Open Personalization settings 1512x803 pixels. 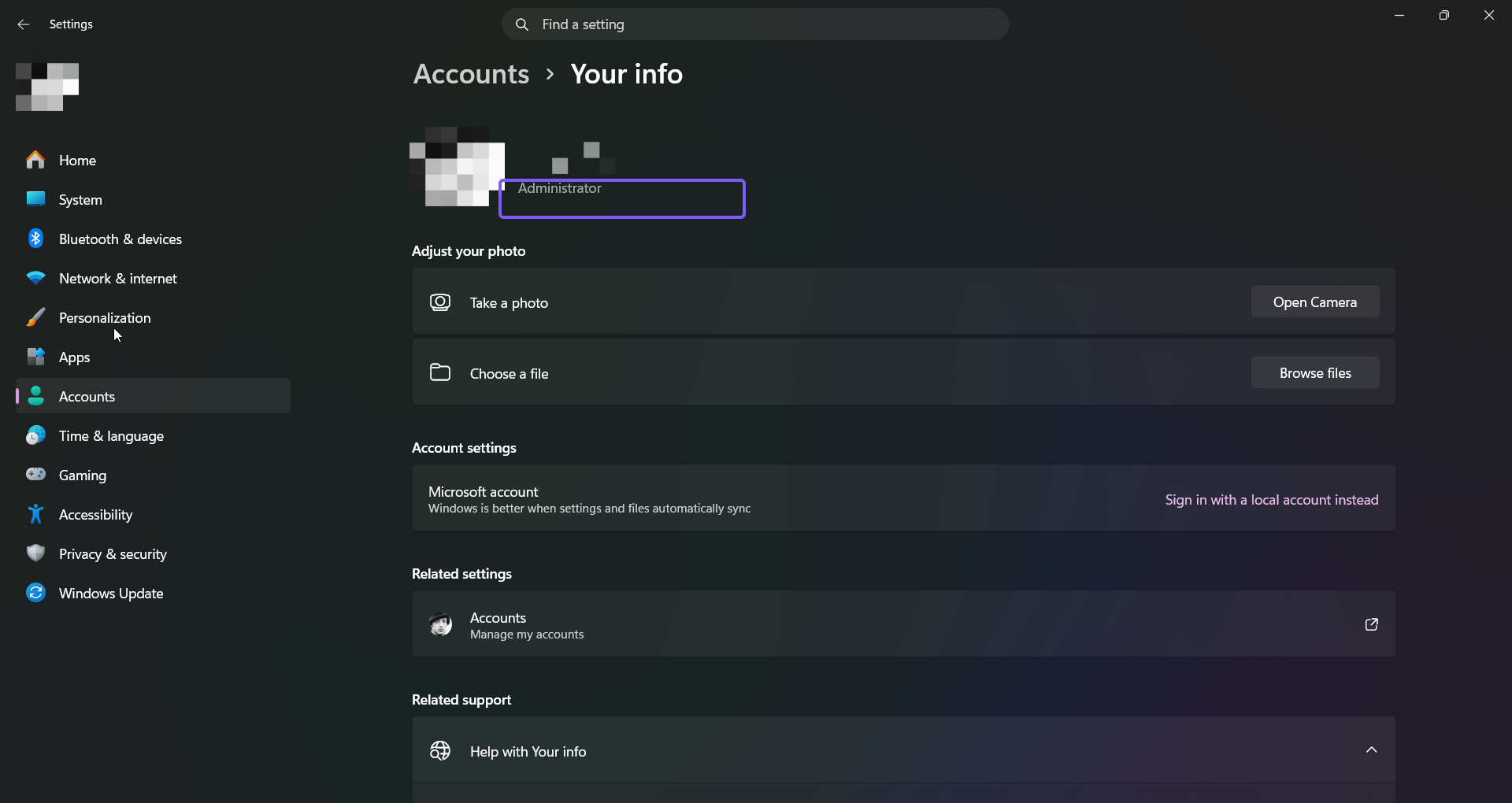tap(153, 317)
